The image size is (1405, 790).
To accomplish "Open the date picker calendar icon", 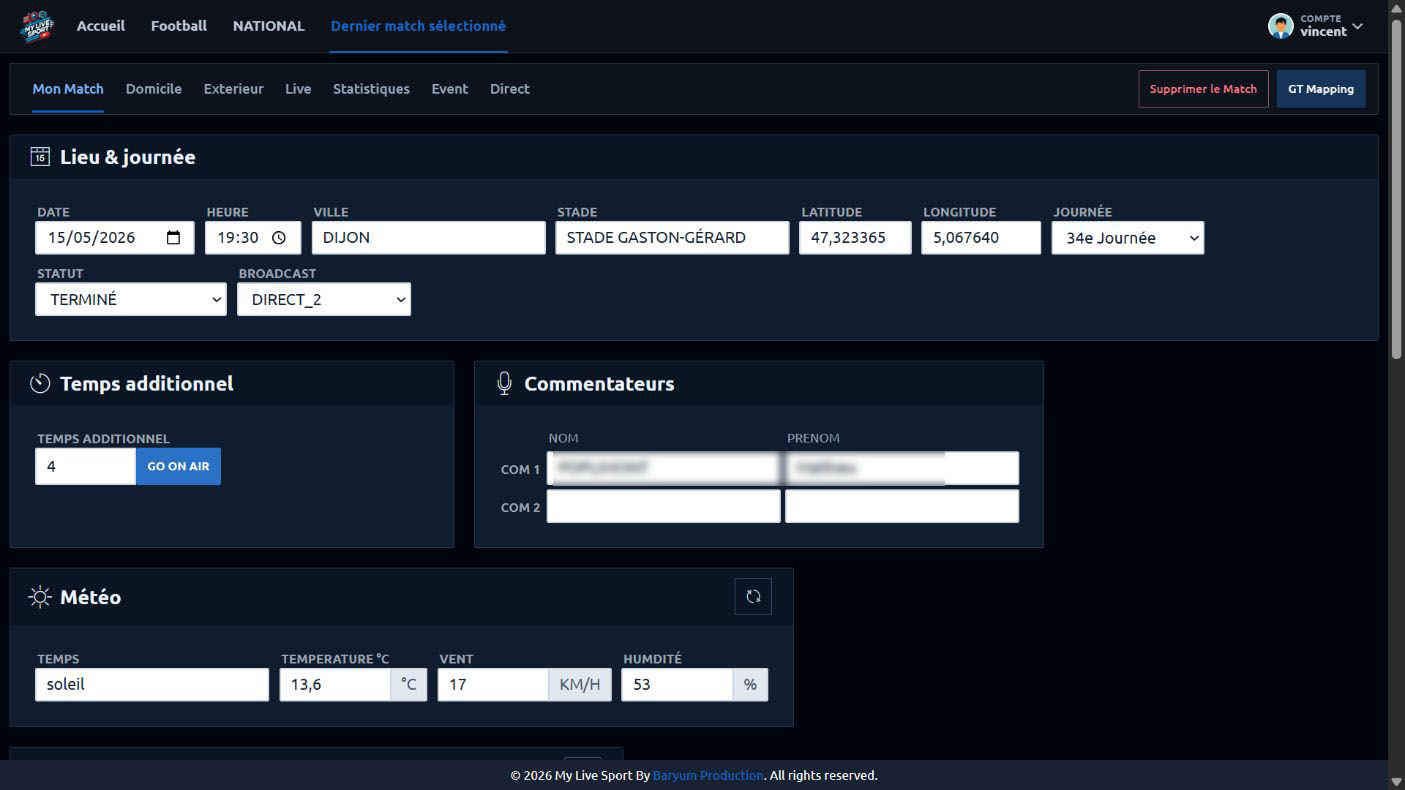I will 174,238.
